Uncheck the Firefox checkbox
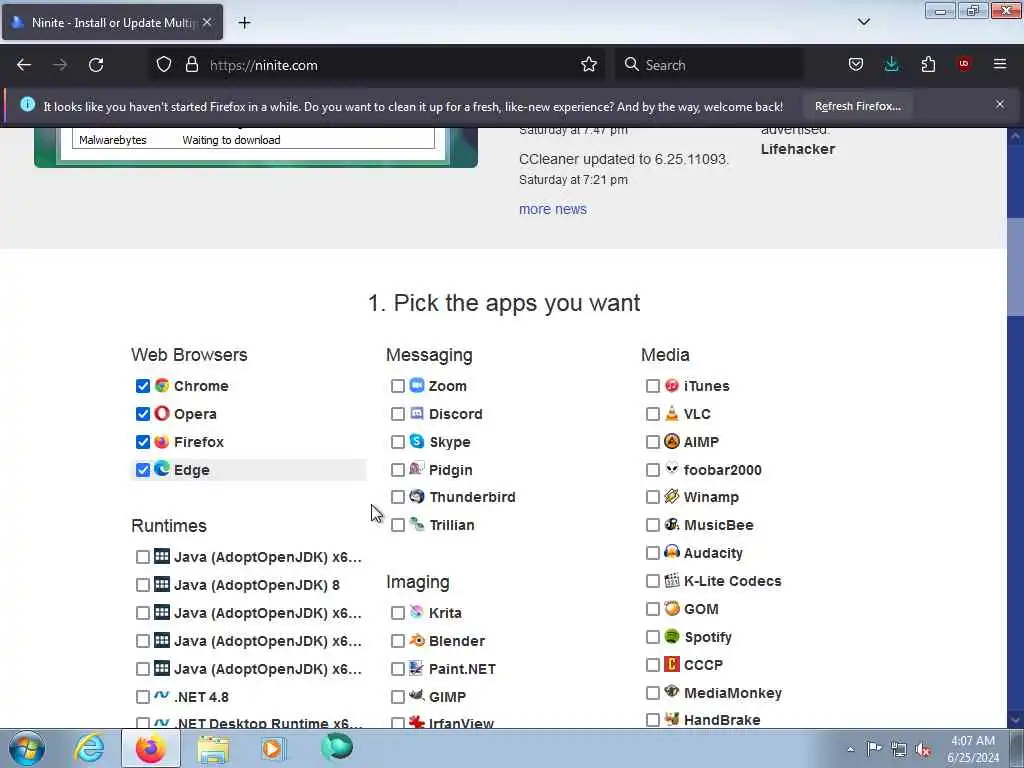The image size is (1024, 768). click(x=143, y=442)
